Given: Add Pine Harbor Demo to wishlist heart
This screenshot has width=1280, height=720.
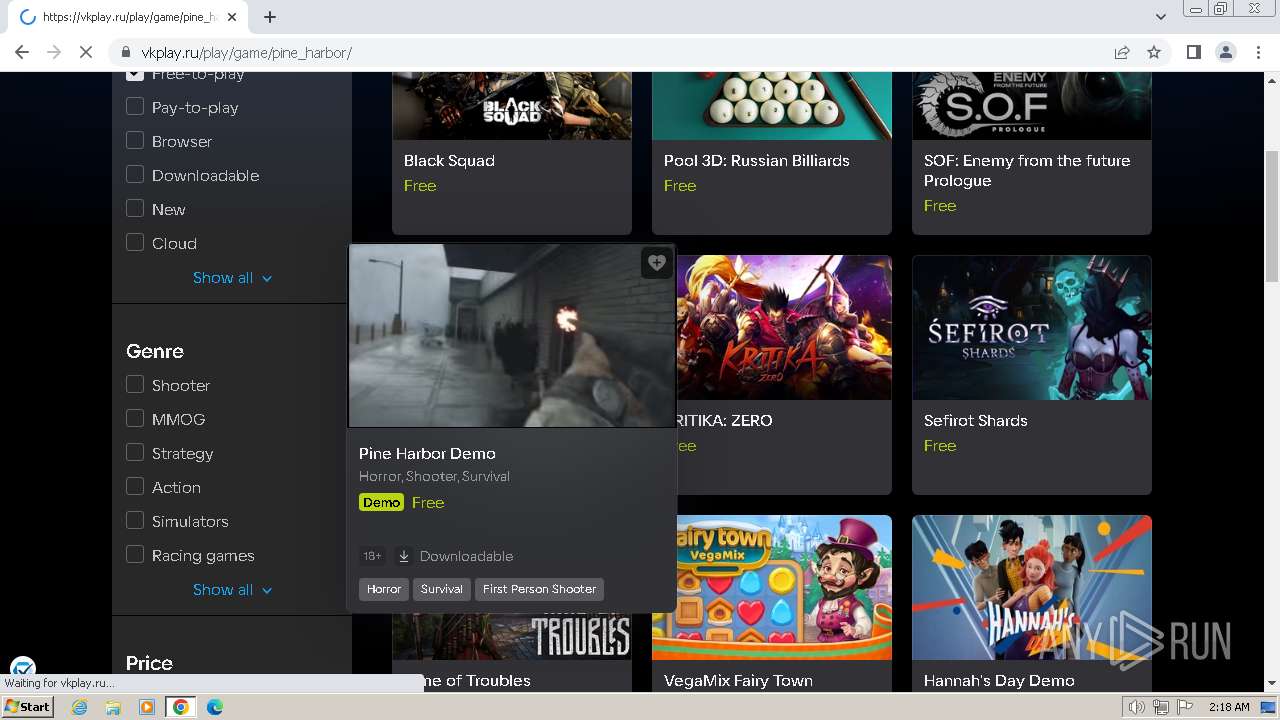Looking at the screenshot, I should pyautogui.click(x=657, y=263).
